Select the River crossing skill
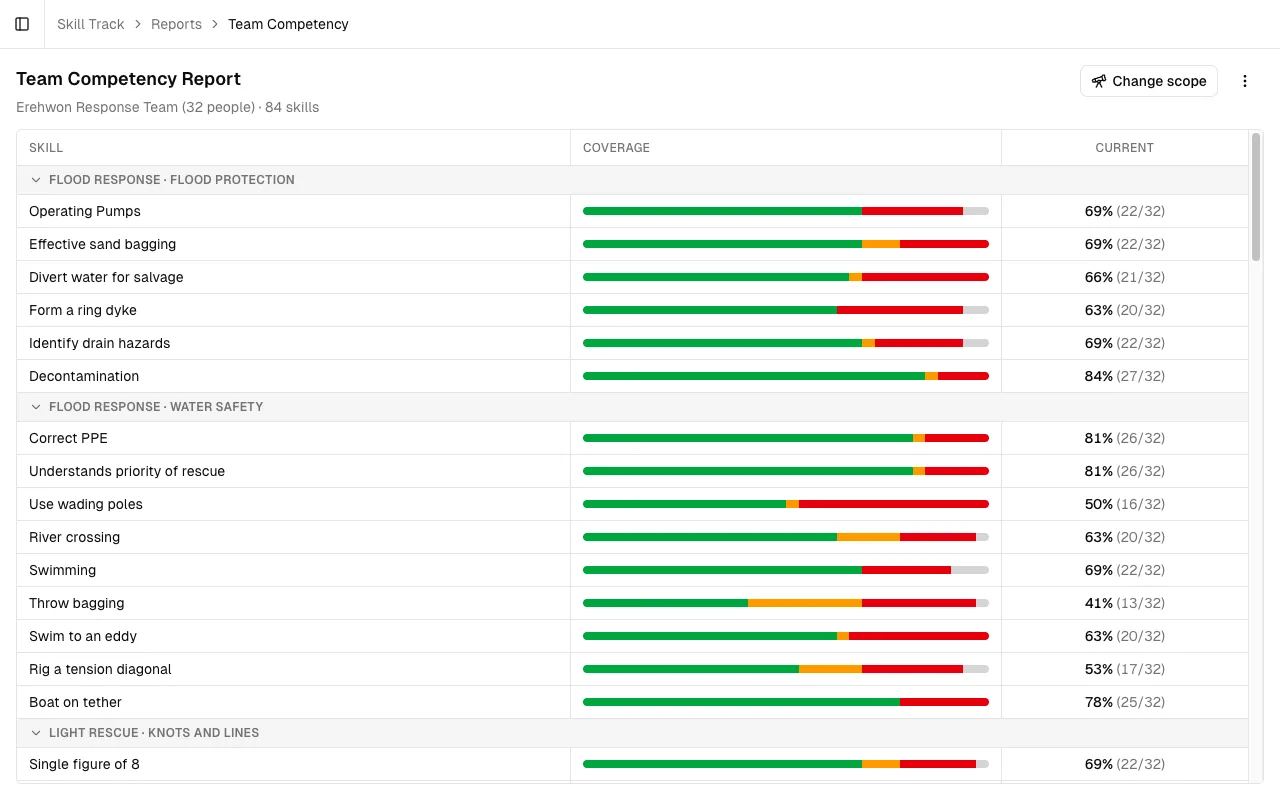 [x=74, y=537]
